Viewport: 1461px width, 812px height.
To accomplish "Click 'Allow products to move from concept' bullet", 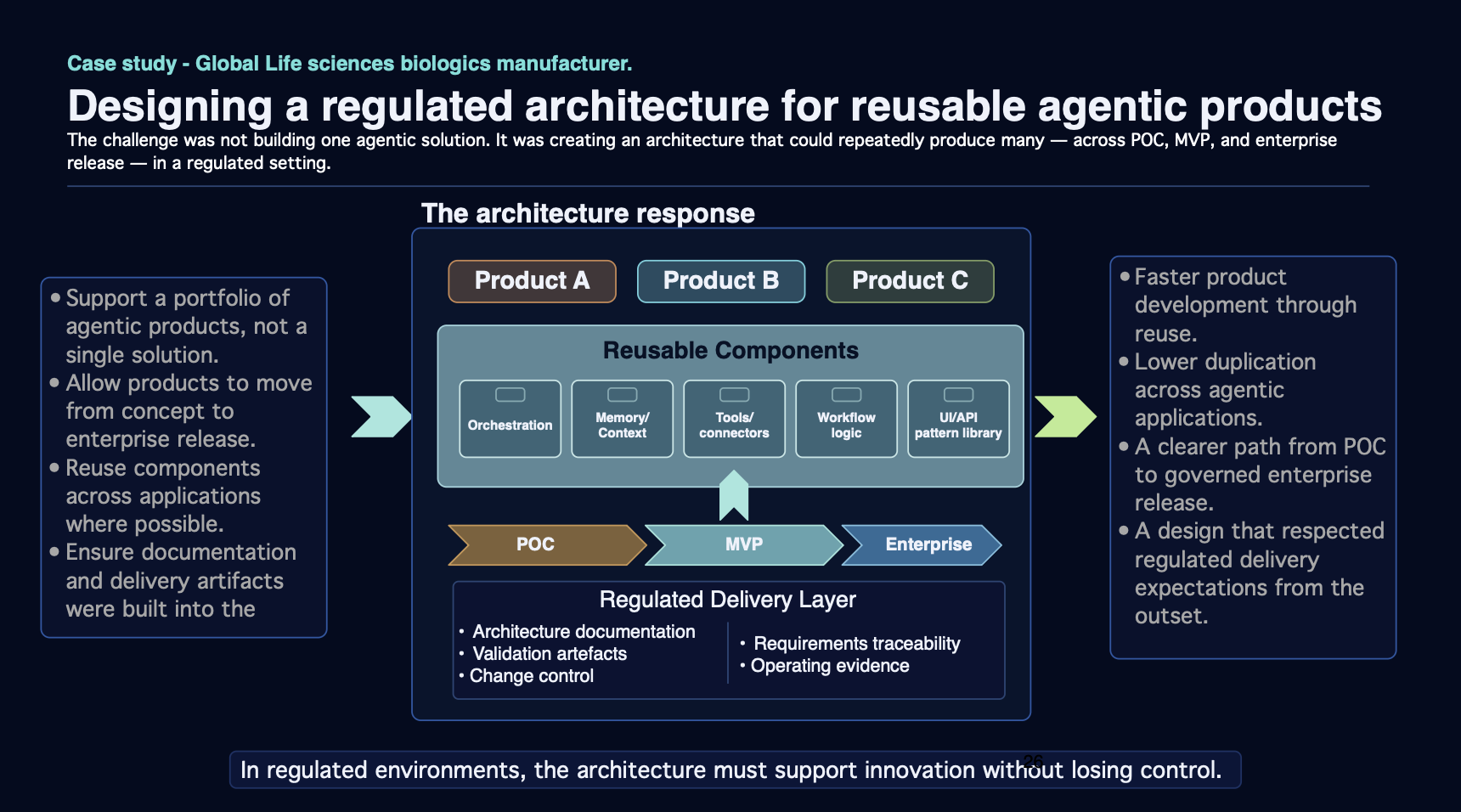I will pos(182,411).
